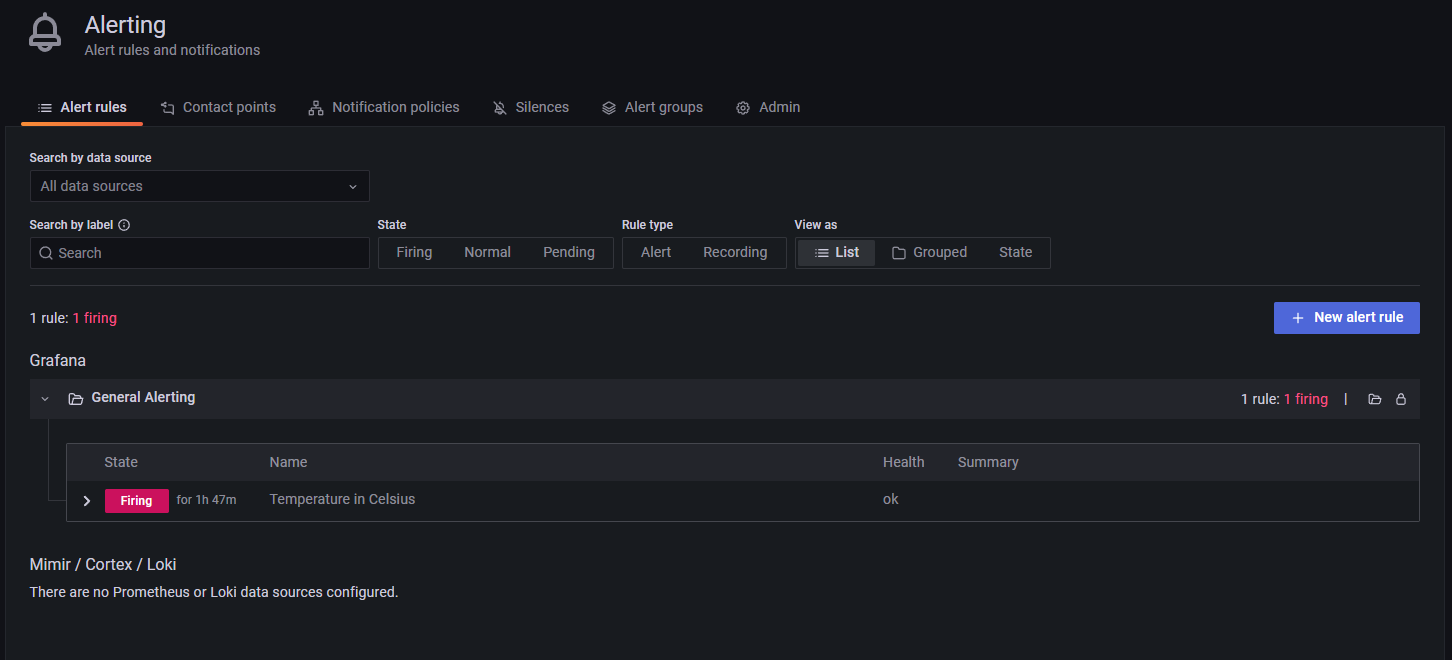Click the ok health value
1452x660 pixels.
pos(890,499)
